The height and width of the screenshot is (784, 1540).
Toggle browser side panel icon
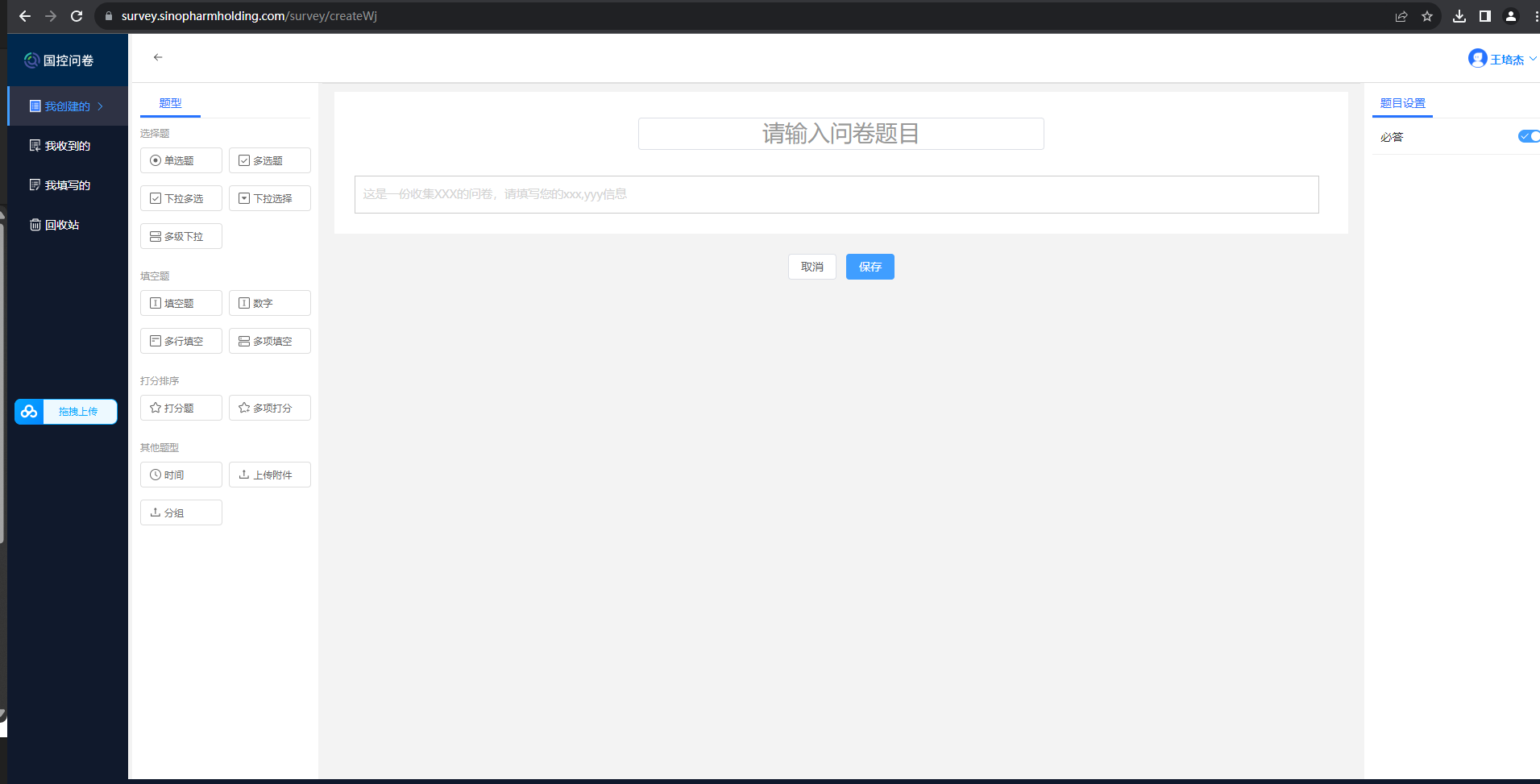[1485, 16]
